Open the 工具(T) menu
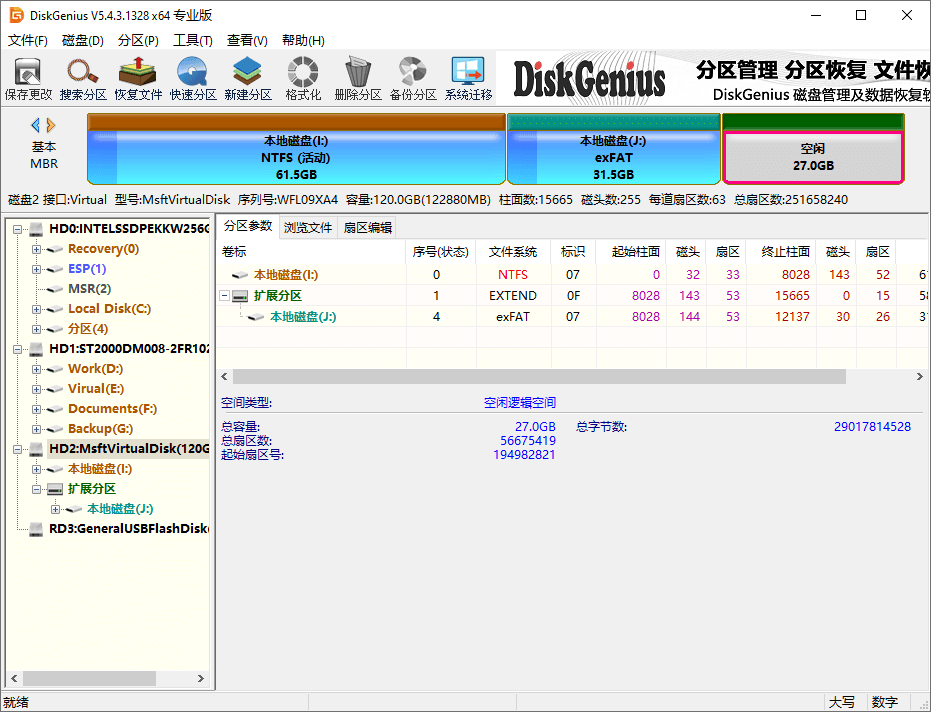931x712 pixels. (x=192, y=40)
